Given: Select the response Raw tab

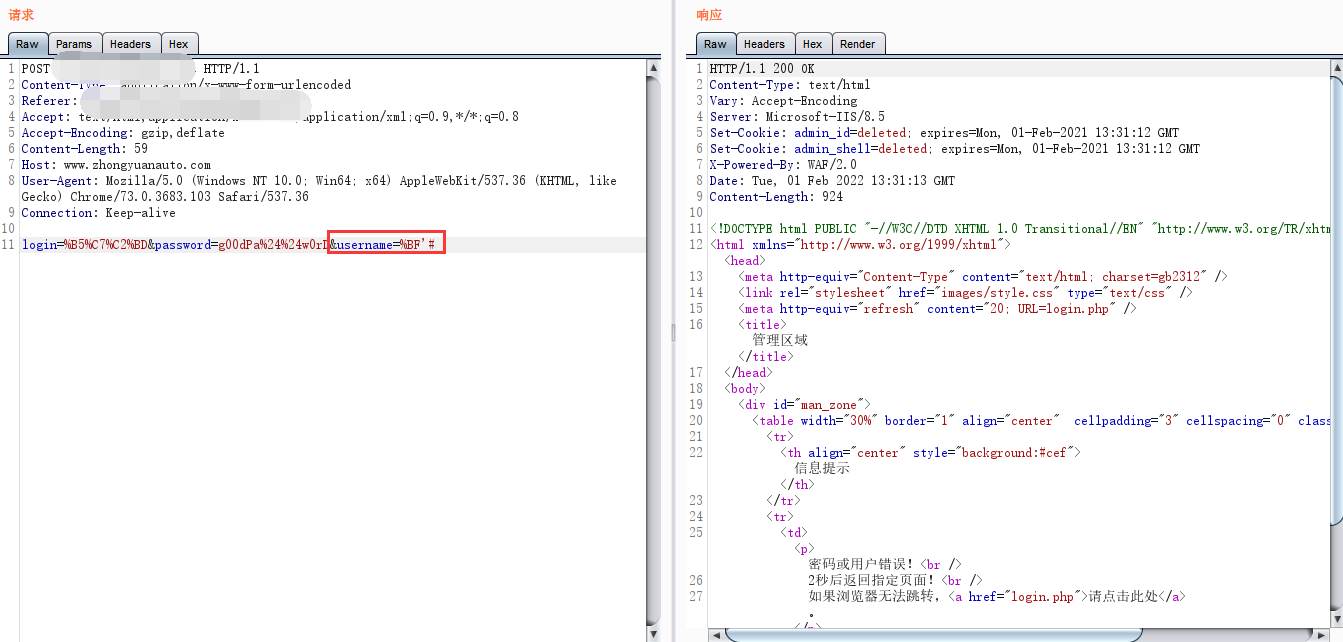Looking at the screenshot, I should point(715,44).
